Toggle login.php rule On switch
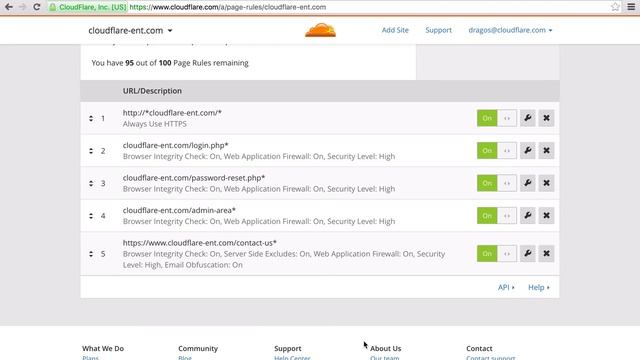The image size is (640, 360). (x=497, y=151)
